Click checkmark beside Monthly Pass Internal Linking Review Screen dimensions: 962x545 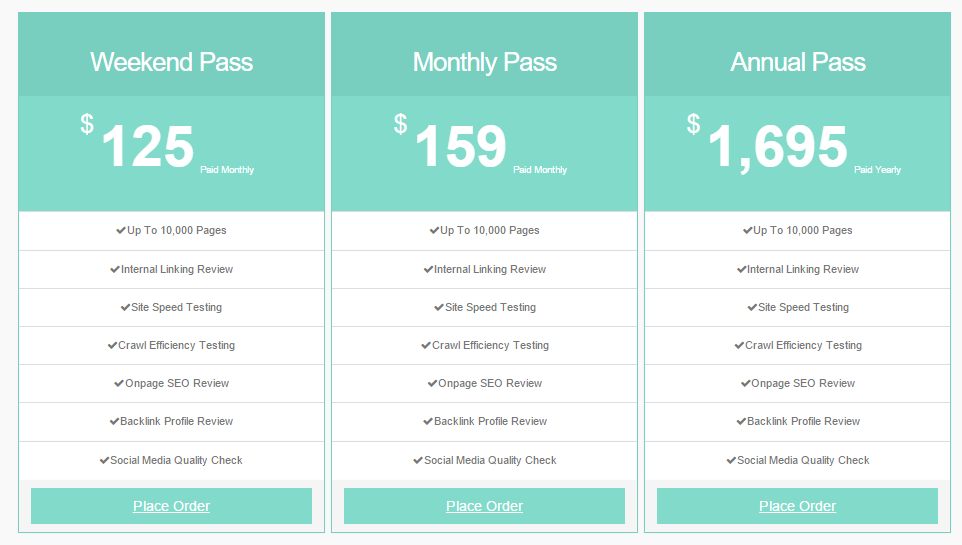(428, 270)
